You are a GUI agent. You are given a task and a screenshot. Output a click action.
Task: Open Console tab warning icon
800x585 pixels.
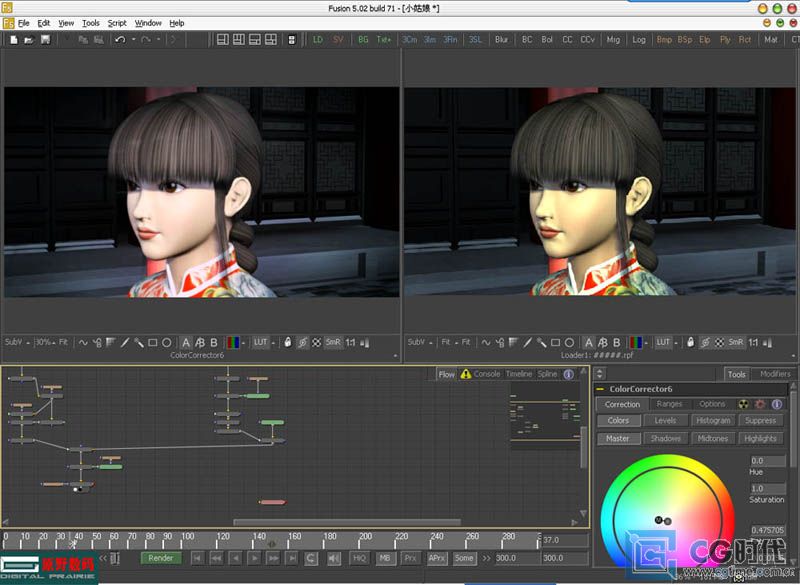coord(466,374)
